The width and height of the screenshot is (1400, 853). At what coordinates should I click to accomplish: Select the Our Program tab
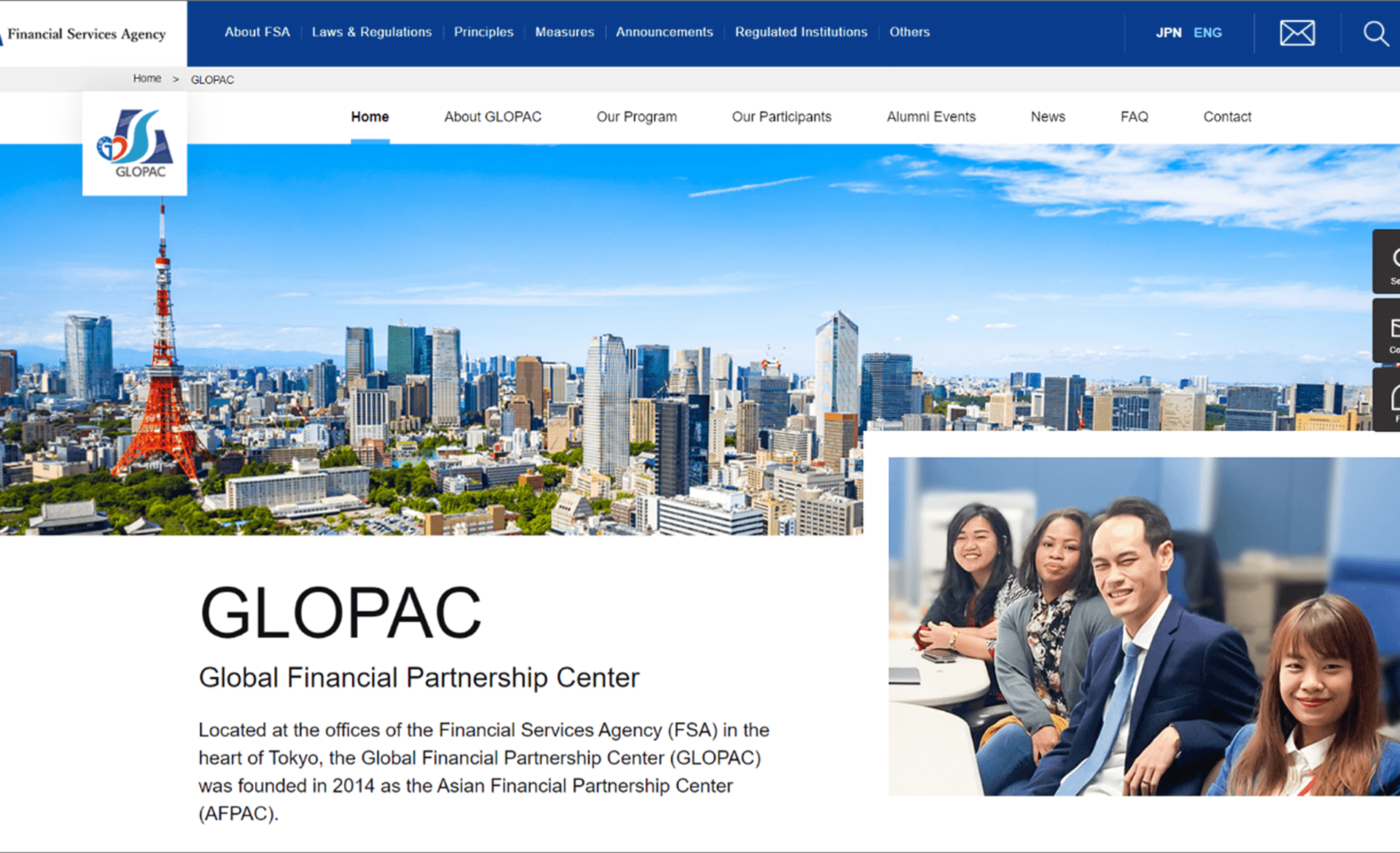pos(636,117)
